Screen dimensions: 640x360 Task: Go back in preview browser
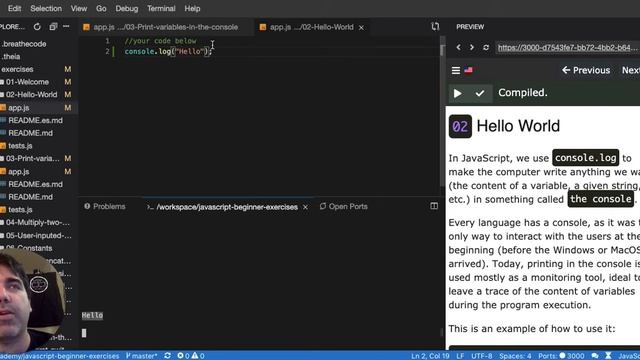click(x=458, y=47)
